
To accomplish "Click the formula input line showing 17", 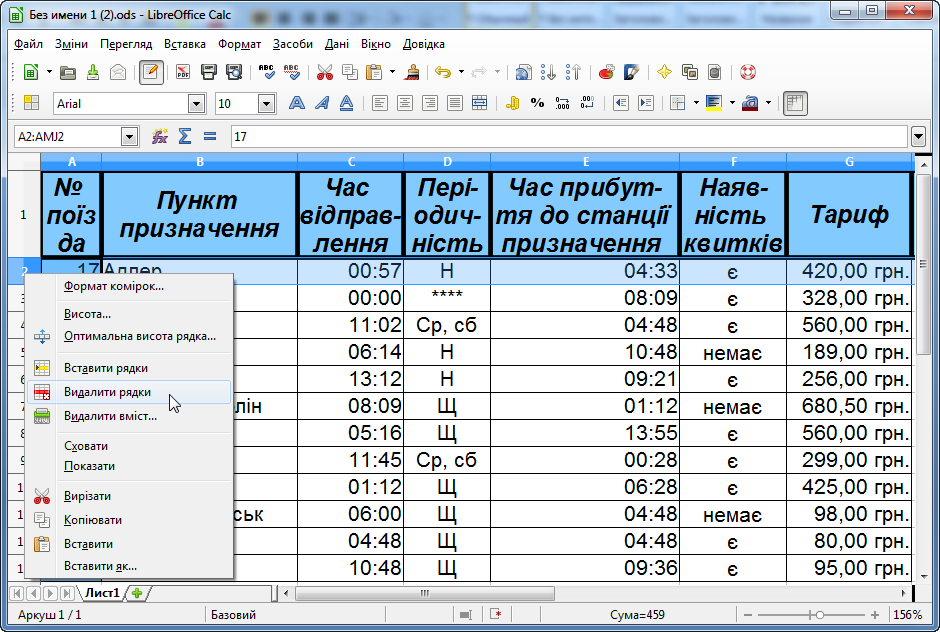I will (x=568, y=137).
